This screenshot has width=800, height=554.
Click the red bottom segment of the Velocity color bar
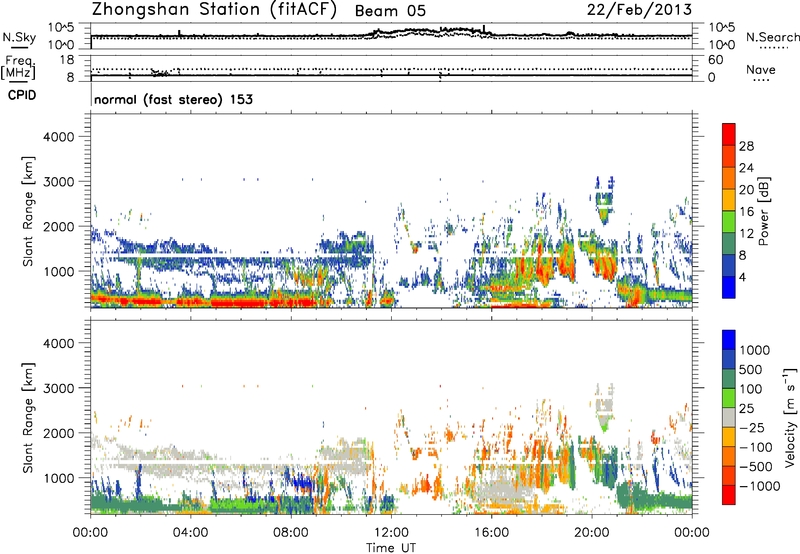[x=729, y=495]
